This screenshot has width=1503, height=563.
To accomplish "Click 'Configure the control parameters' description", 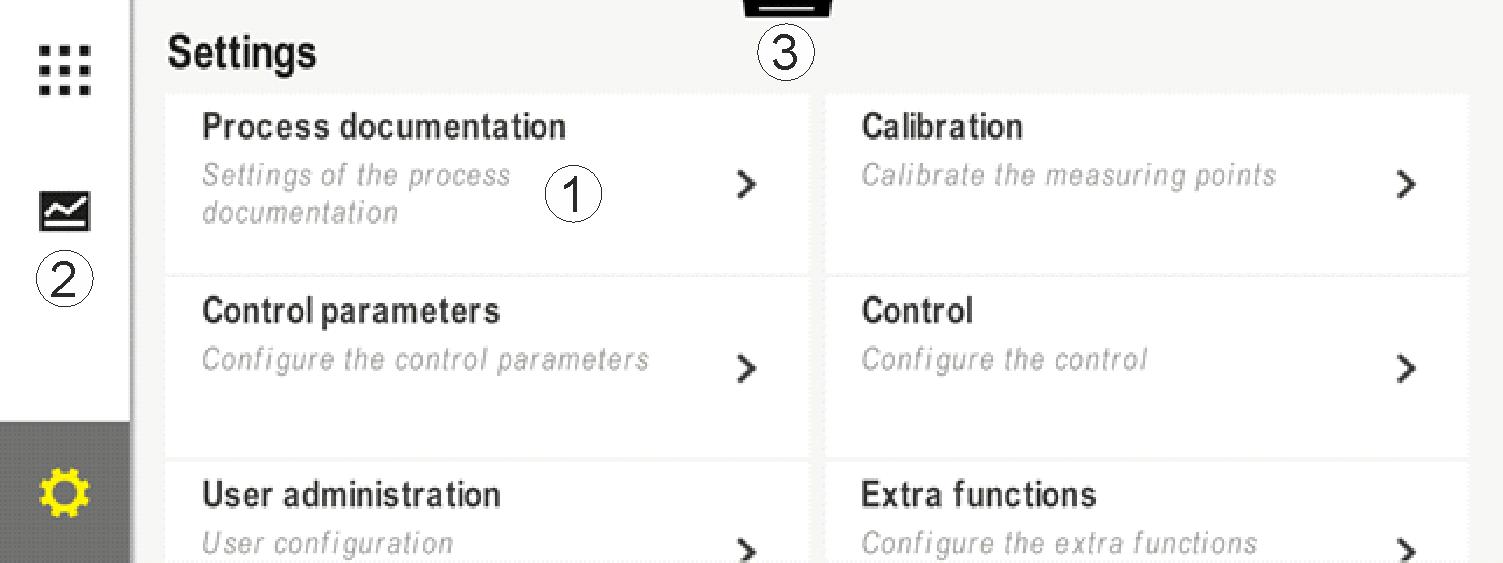I will click(x=425, y=360).
